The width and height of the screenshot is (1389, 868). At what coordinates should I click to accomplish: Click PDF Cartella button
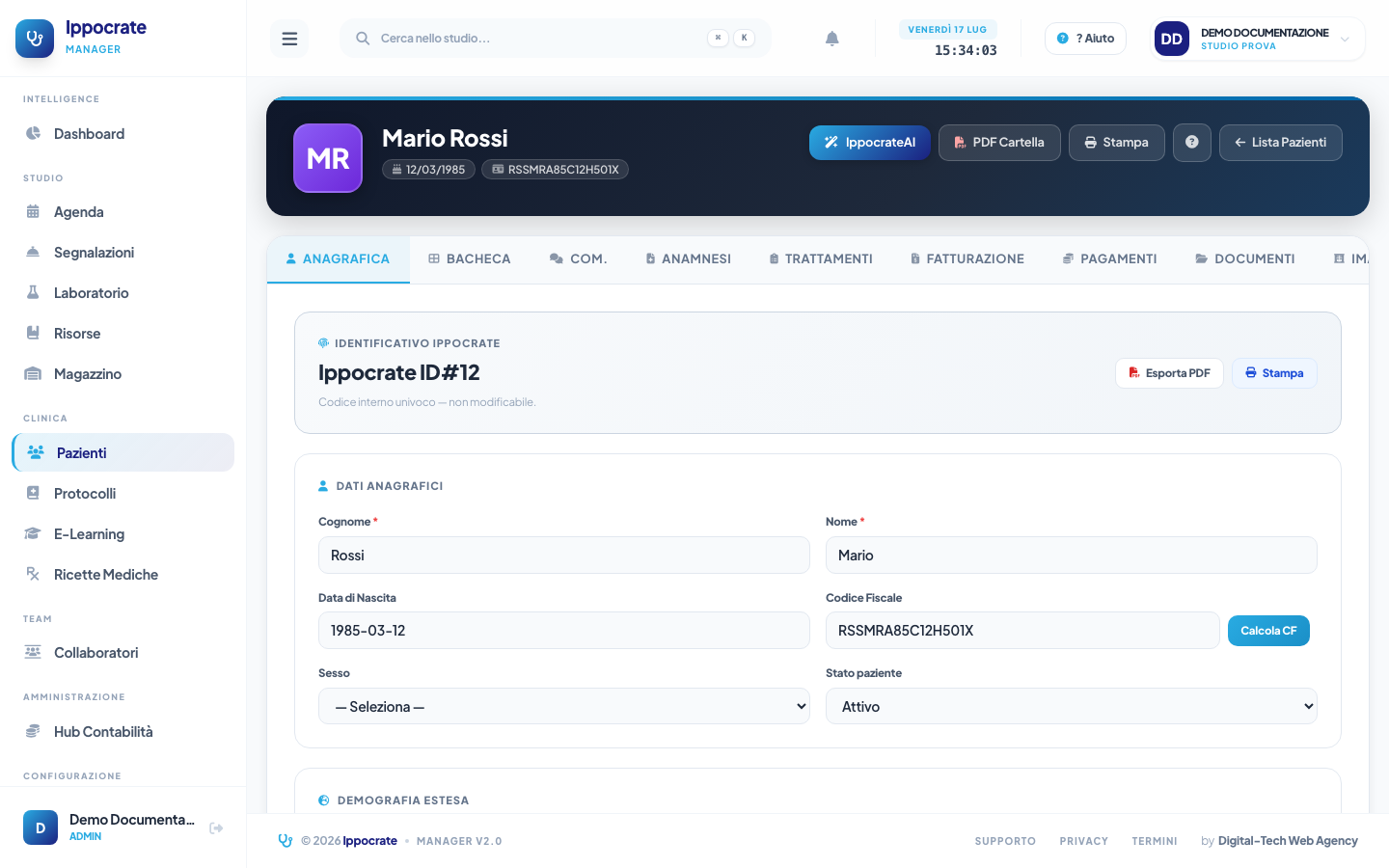tap(999, 143)
